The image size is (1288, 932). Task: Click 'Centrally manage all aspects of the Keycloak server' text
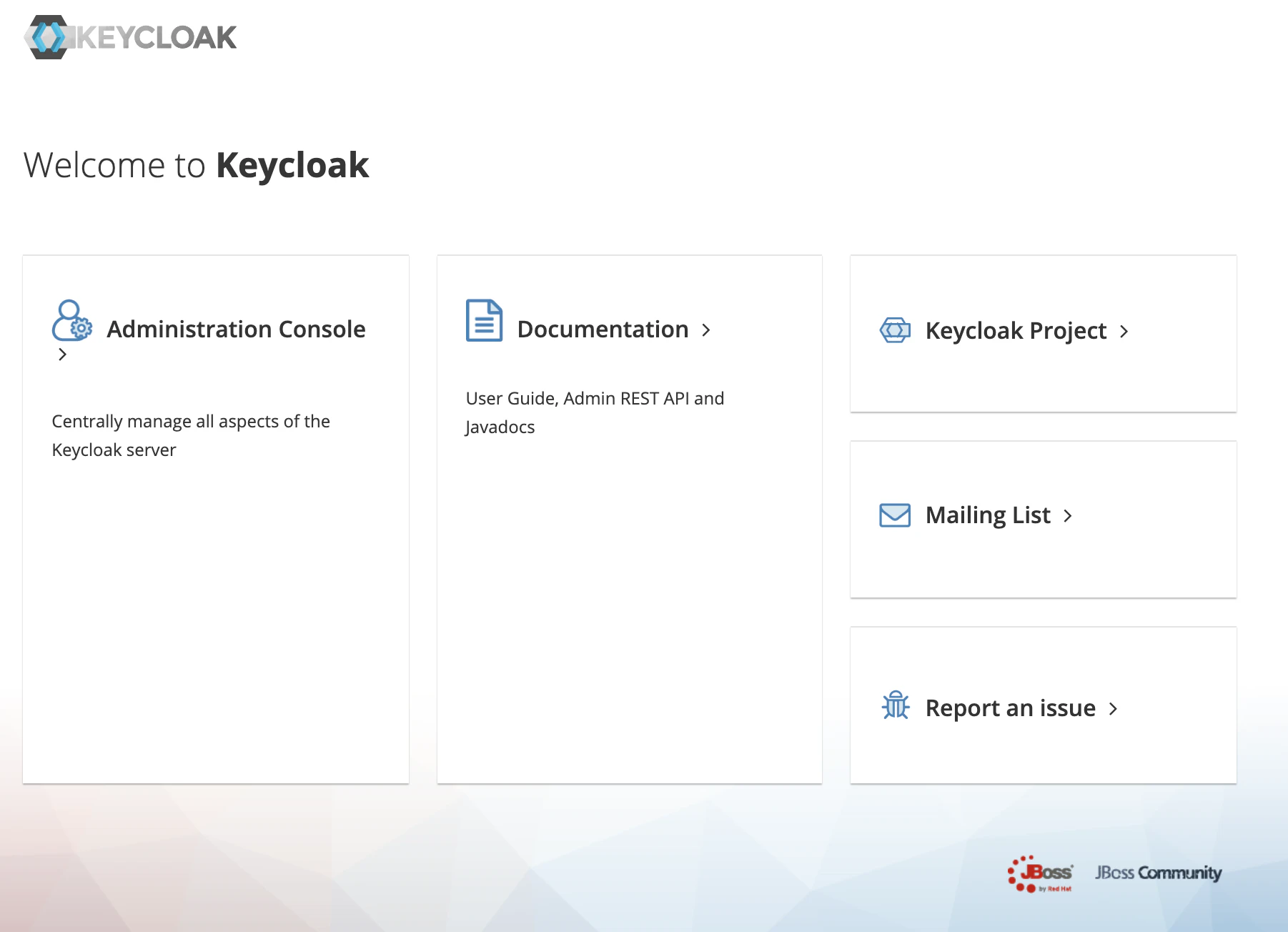coord(191,435)
